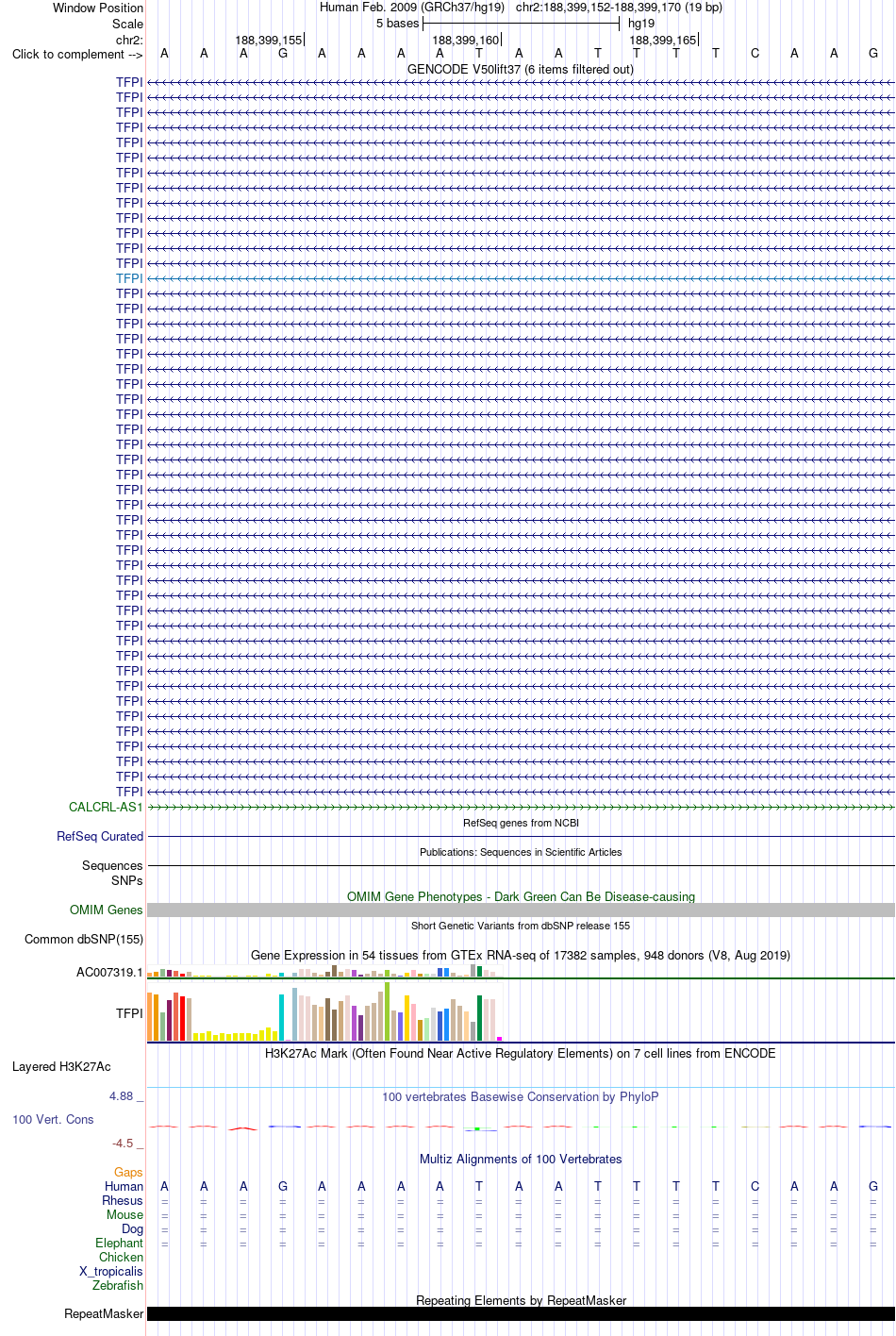Open 'Multiz Alignments of 100 Vertebrates' title
This screenshot has width=896, height=1336.
coord(521,1159)
